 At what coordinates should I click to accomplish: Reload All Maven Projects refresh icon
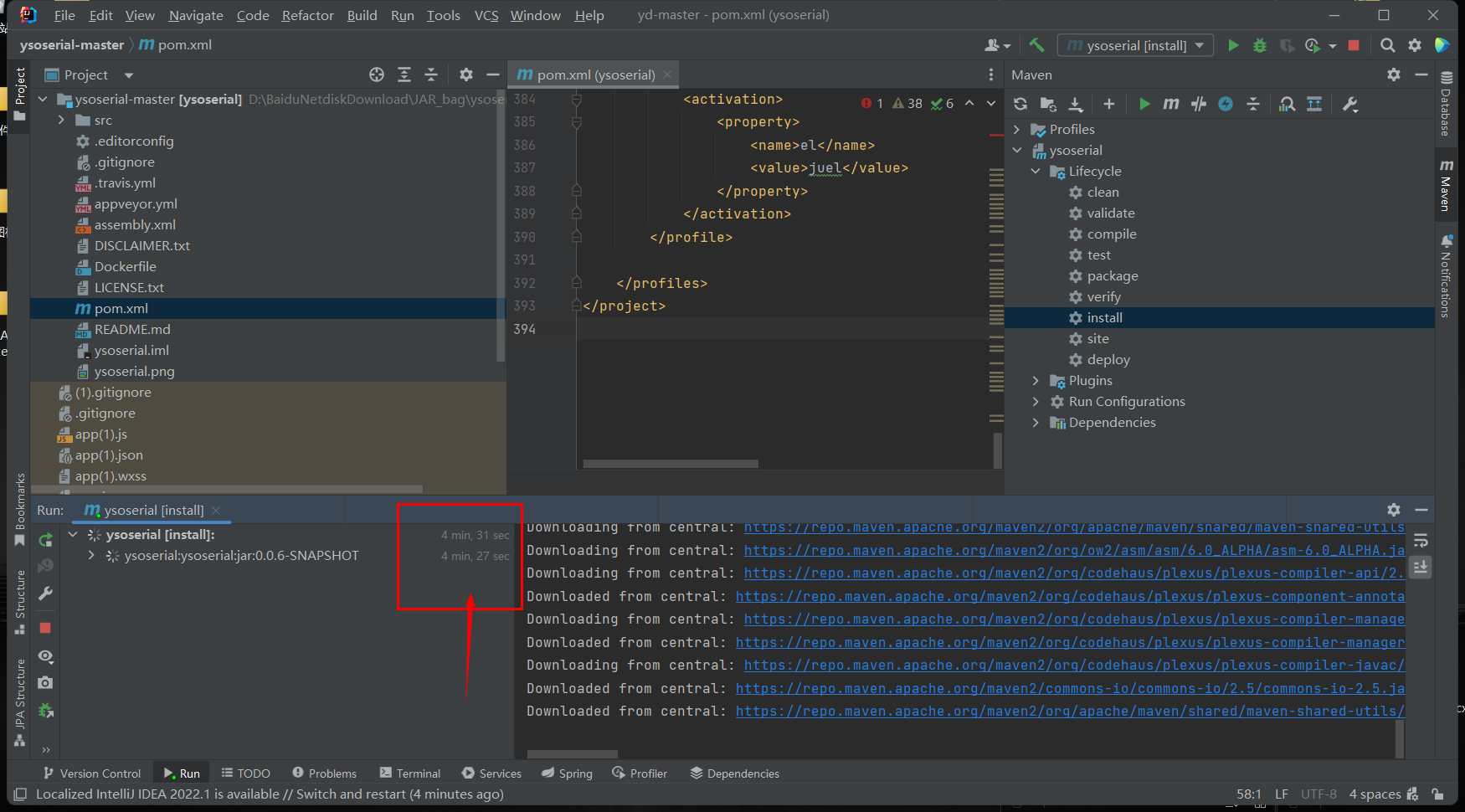pyautogui.click(x=1020, y=104)
